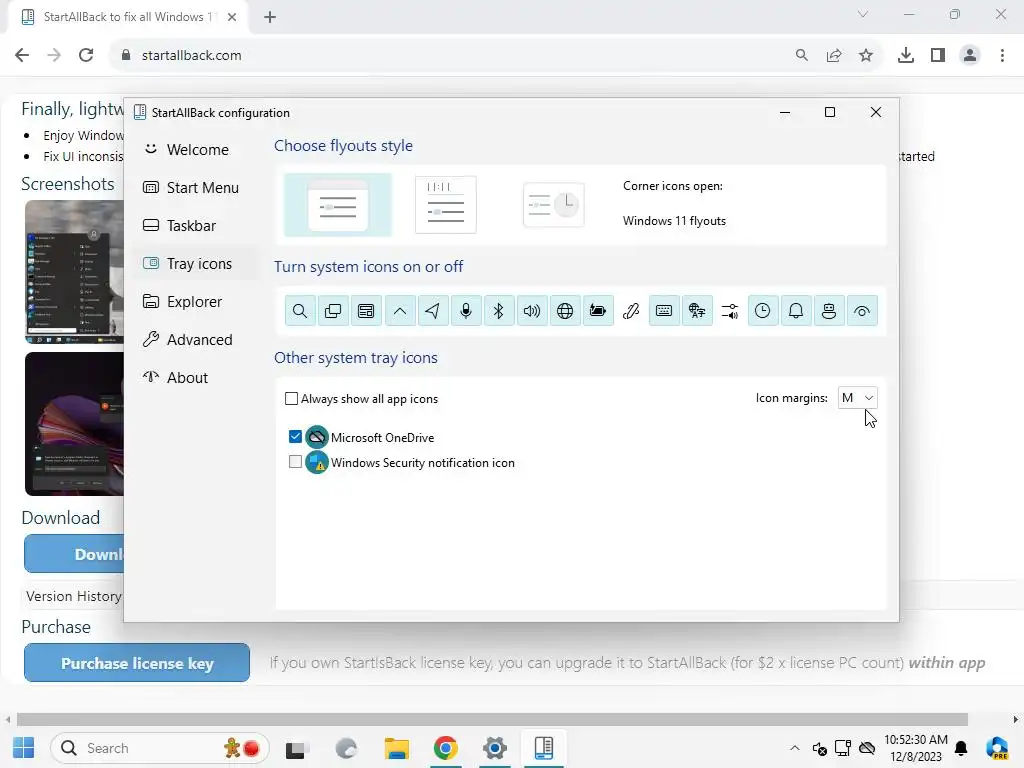
Task: Open a new Chrome tab
Action: pyautogui.click(x=270, y=17)
